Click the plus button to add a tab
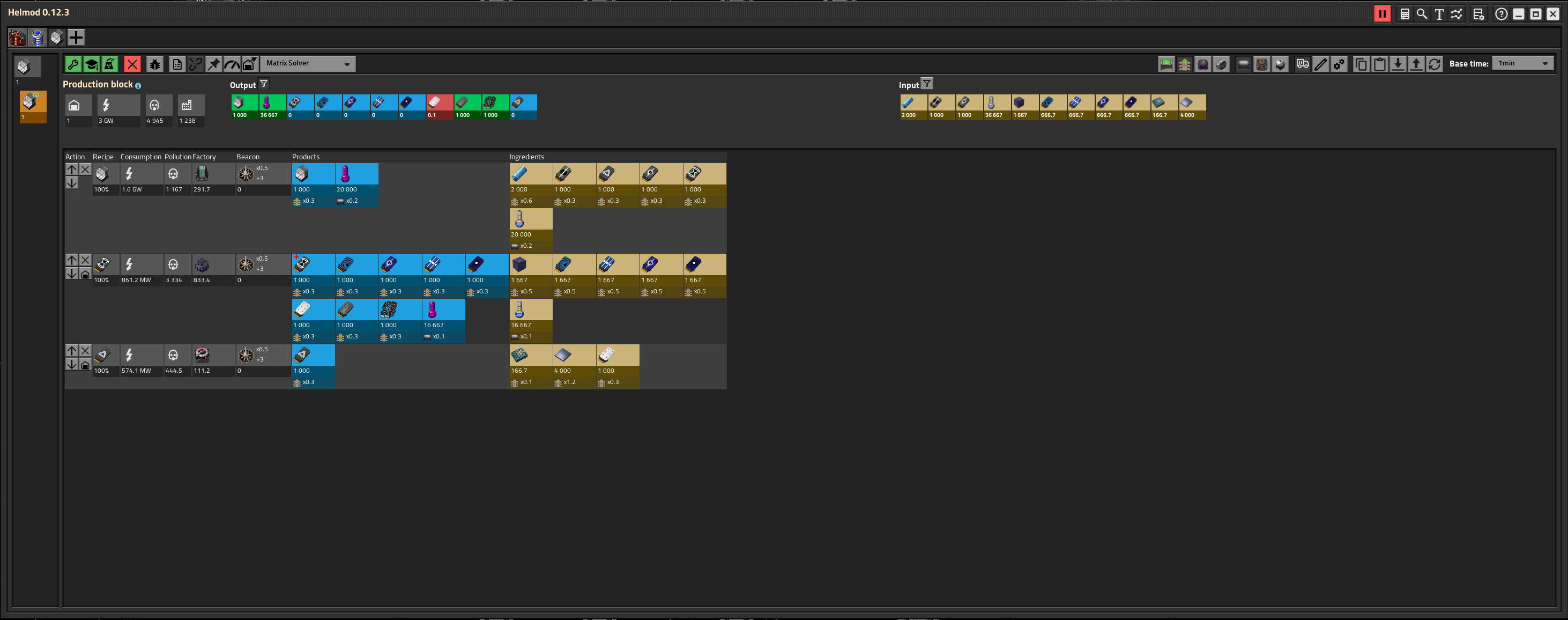Image resolution: width=1568 pixels, height=620 pixels. 76,37
